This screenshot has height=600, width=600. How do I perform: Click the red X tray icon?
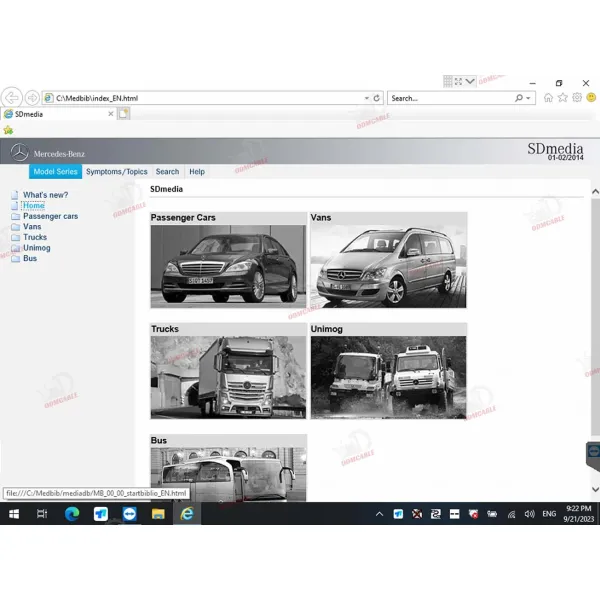coord(417,514)
